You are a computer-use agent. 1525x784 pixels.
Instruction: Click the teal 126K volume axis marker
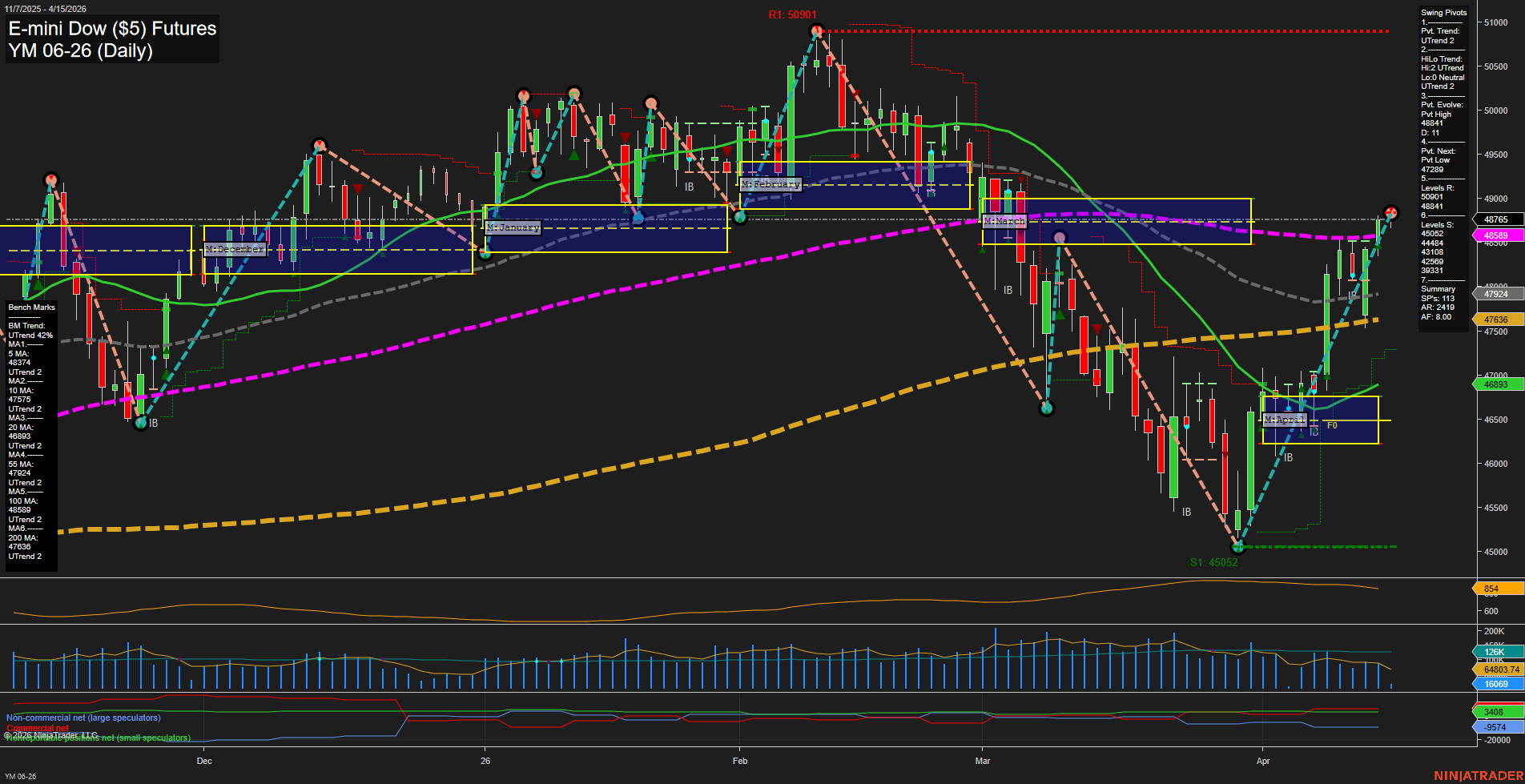click(x=1495, y=652)
